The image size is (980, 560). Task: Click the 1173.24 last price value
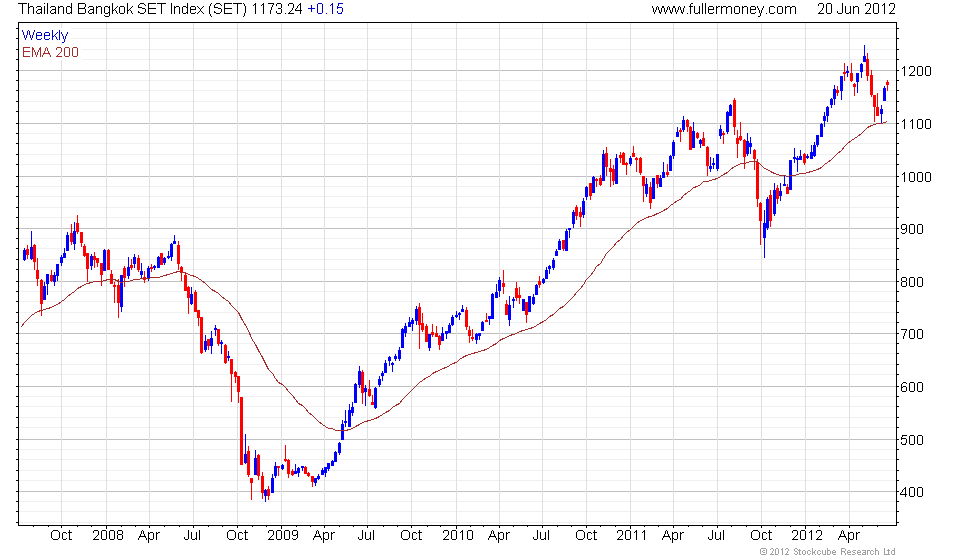[277, 9]
